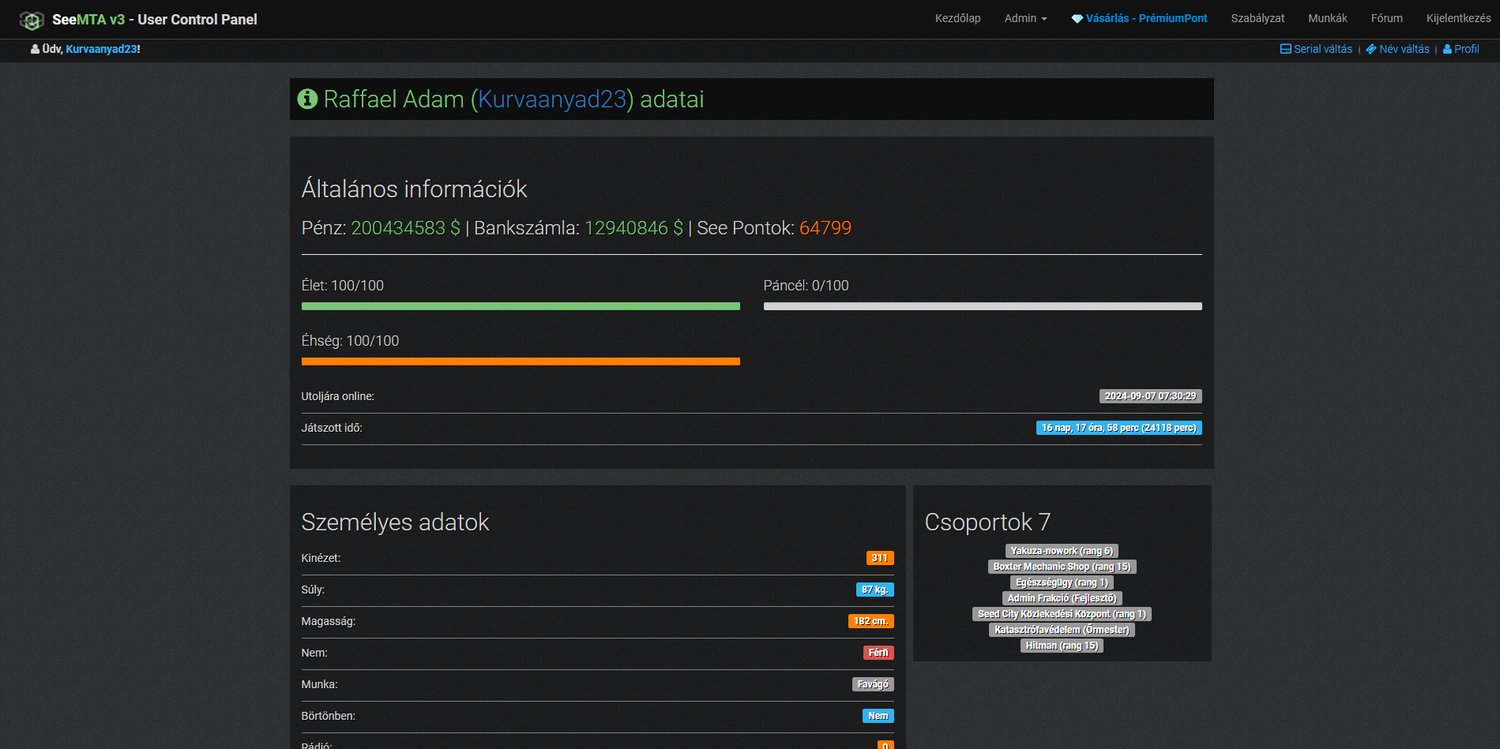Click the Yakuza-nowork (rang 6) group badge
1500x749 pixels.
point(1062,551)
